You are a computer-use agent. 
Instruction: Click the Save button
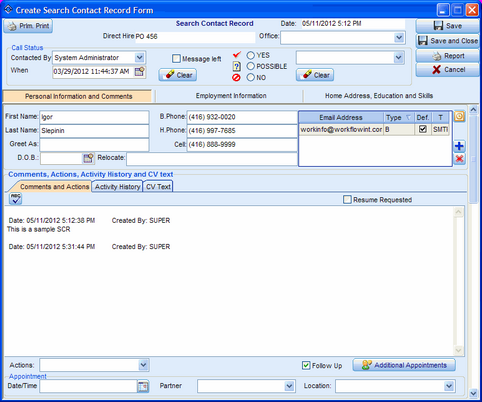447,26
